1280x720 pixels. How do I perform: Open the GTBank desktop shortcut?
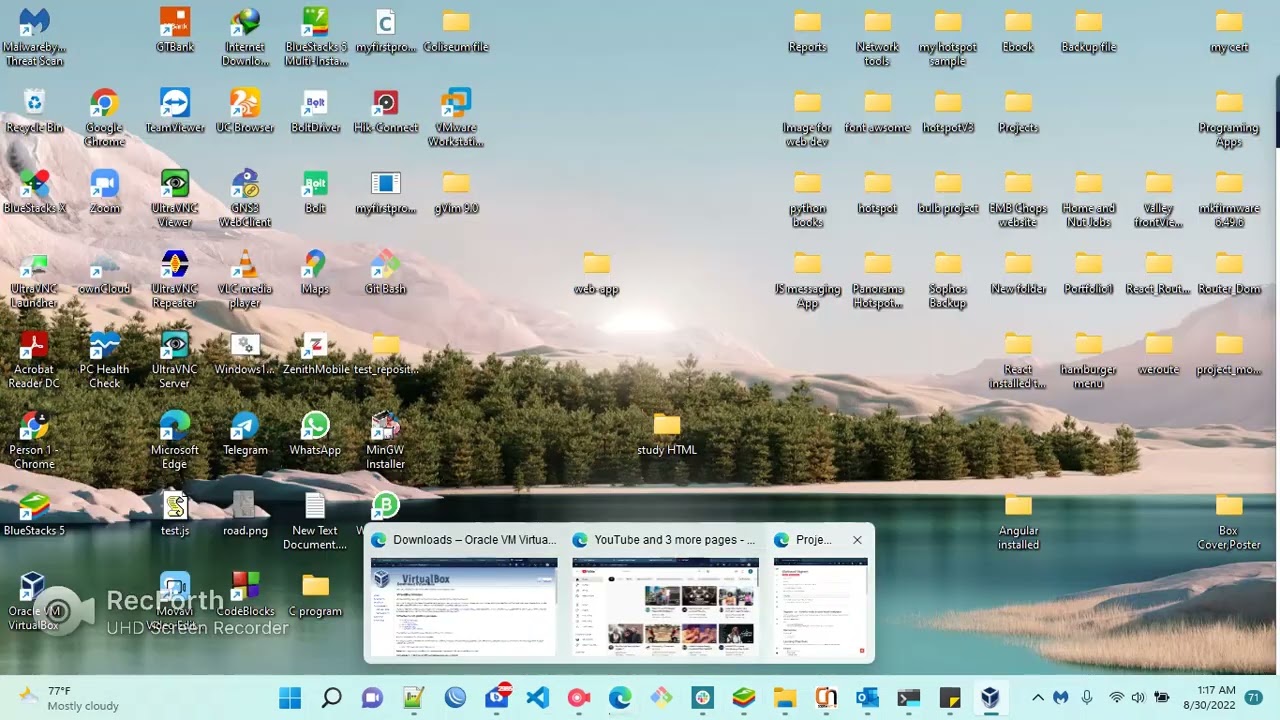175,30
